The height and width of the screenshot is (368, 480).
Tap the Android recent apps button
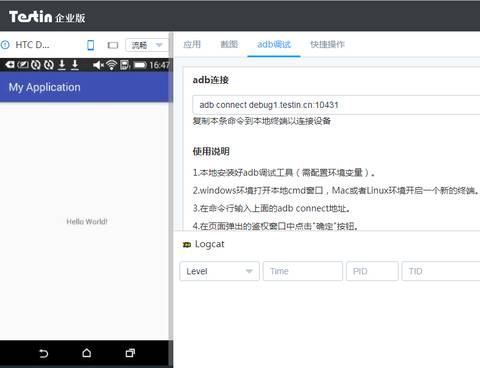click(x=130, y=353)
